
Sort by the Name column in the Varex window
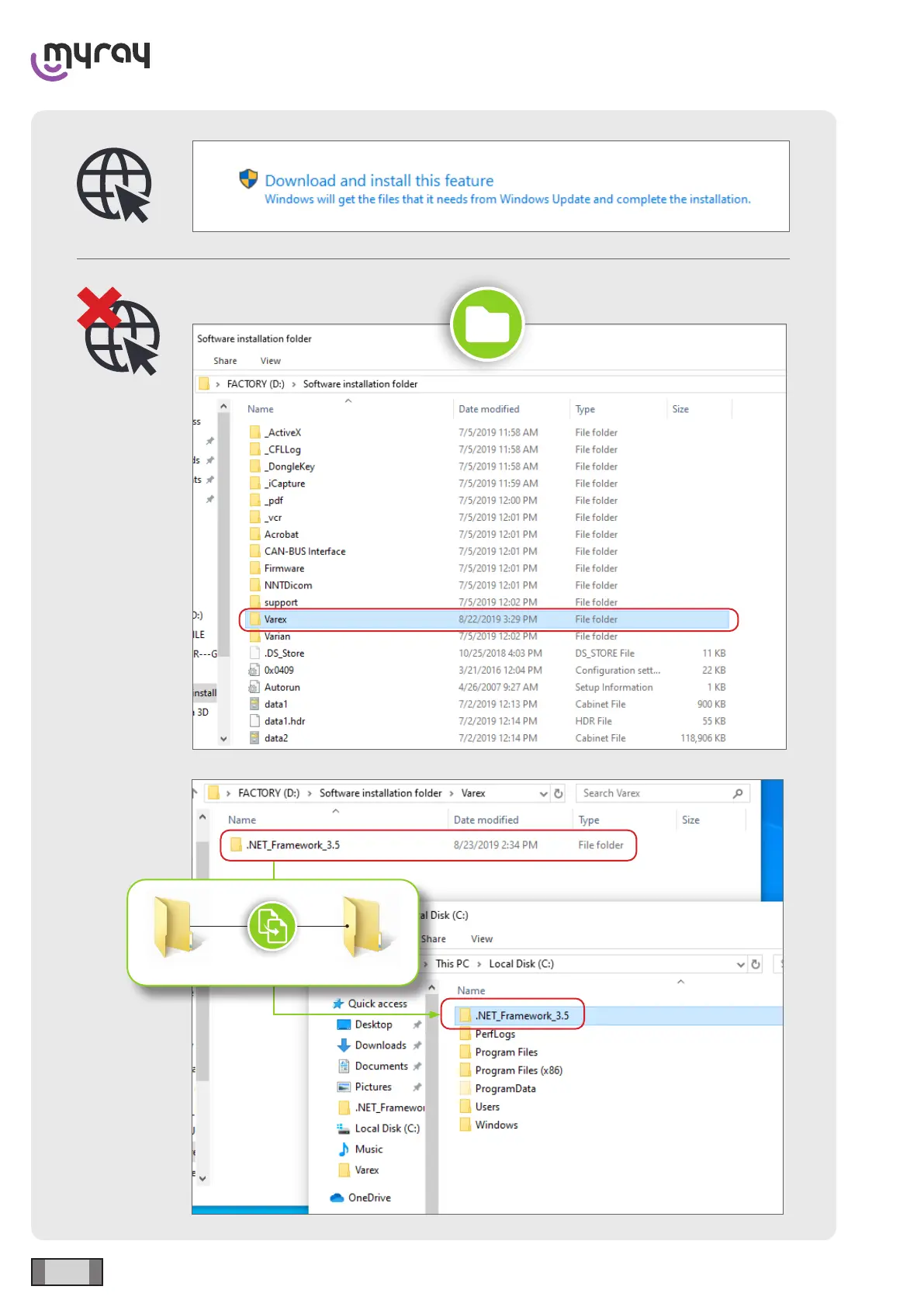(x=242, y=820)
